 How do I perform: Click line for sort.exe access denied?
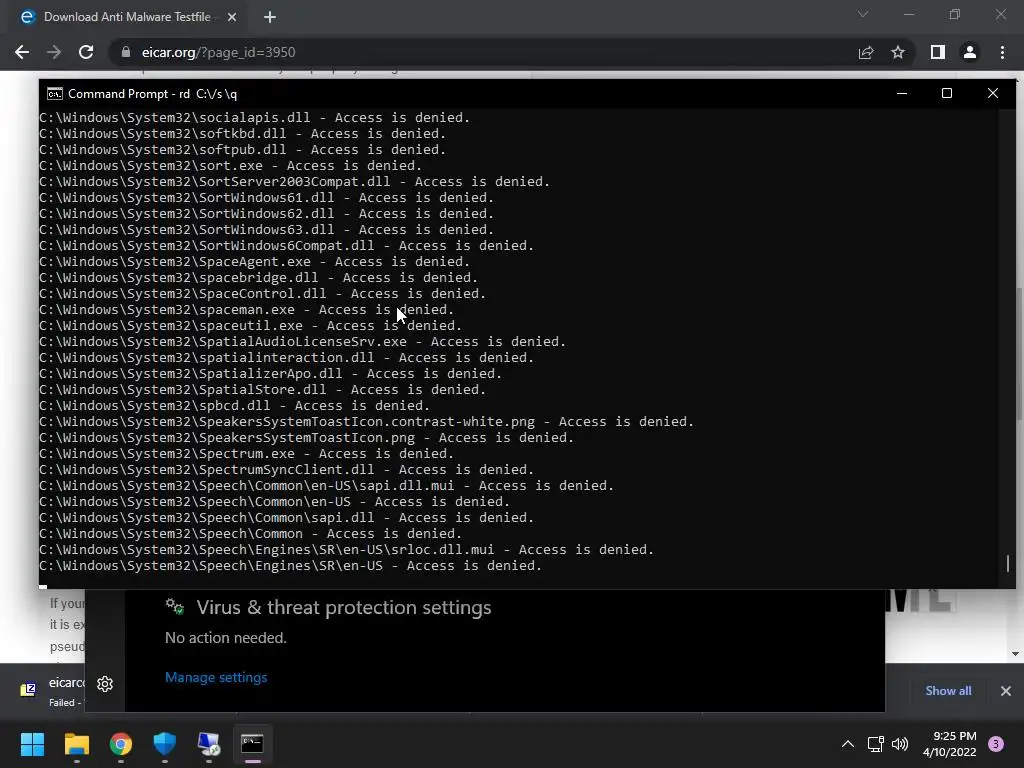(x=231, y=166)
